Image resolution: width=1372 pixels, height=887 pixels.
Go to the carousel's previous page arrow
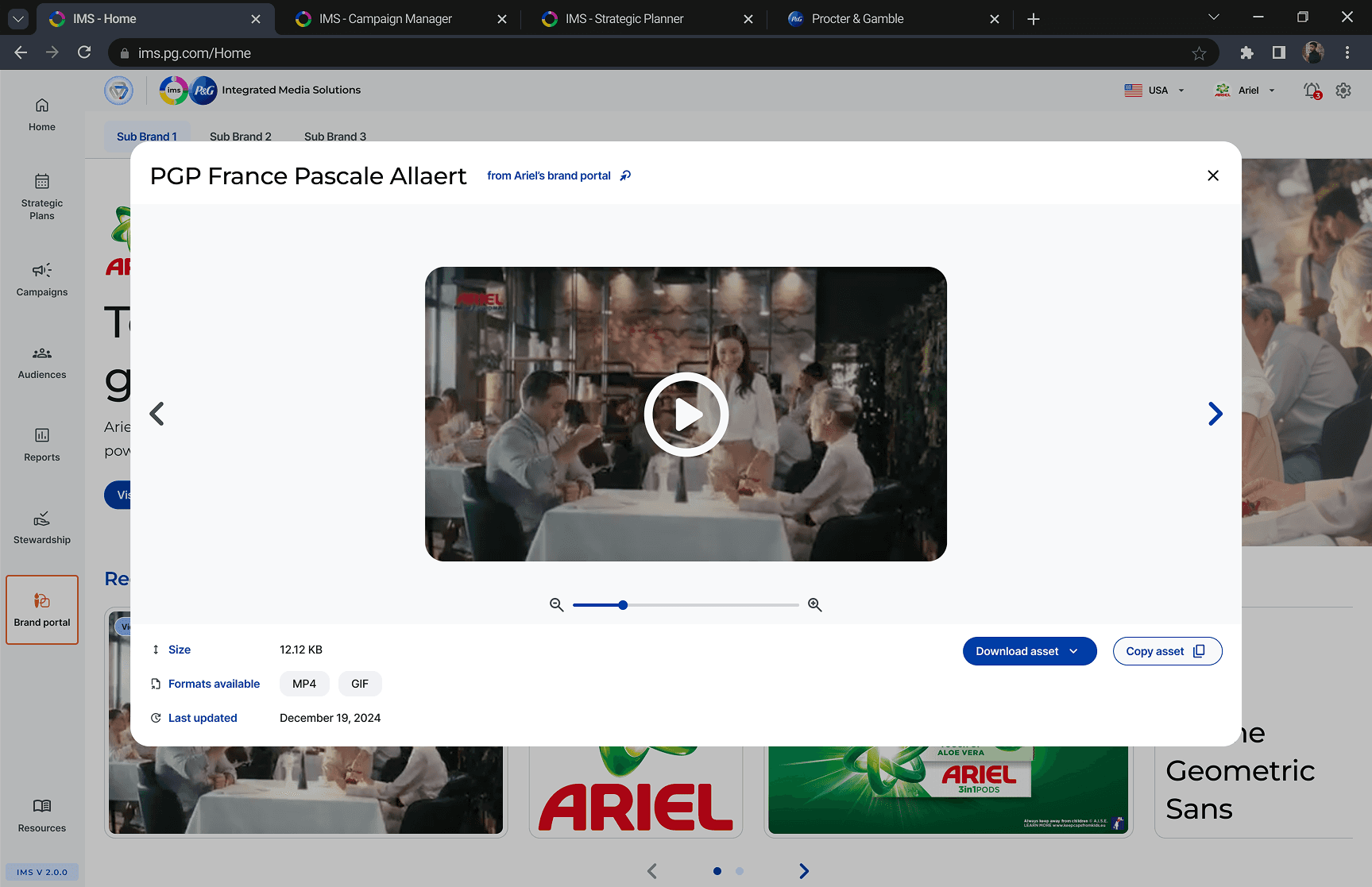pyautogui.click(x=652, y=871)
